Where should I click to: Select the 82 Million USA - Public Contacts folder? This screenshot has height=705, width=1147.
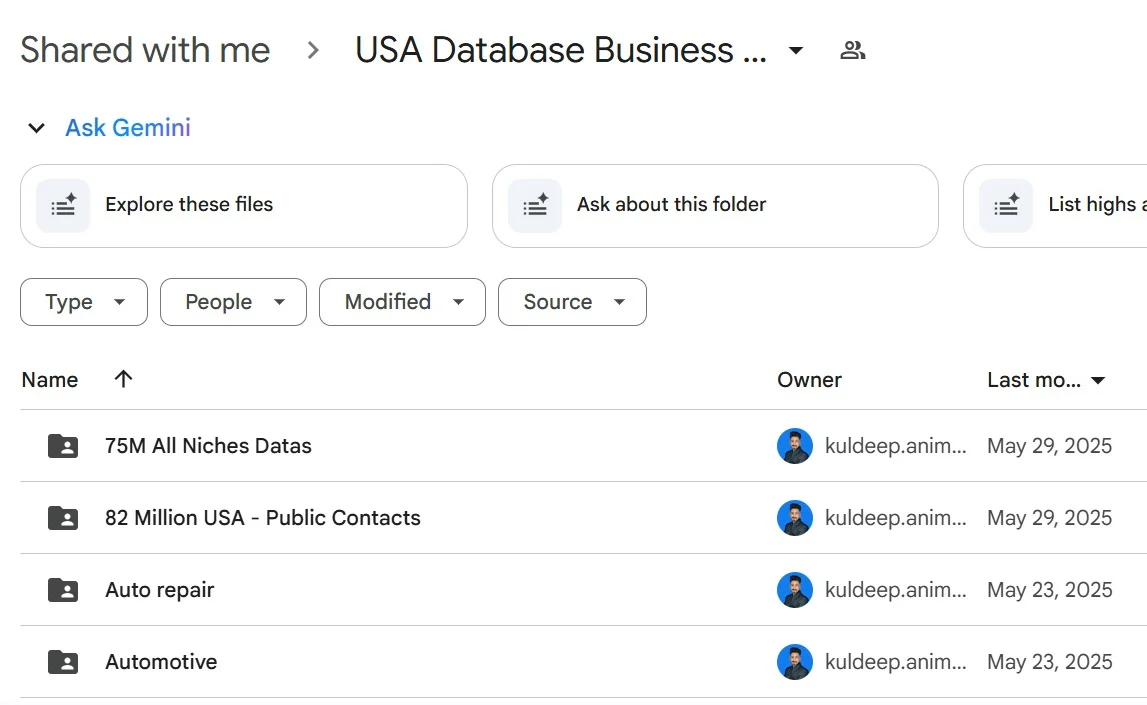pyautogui.click(x=263, y=518)
